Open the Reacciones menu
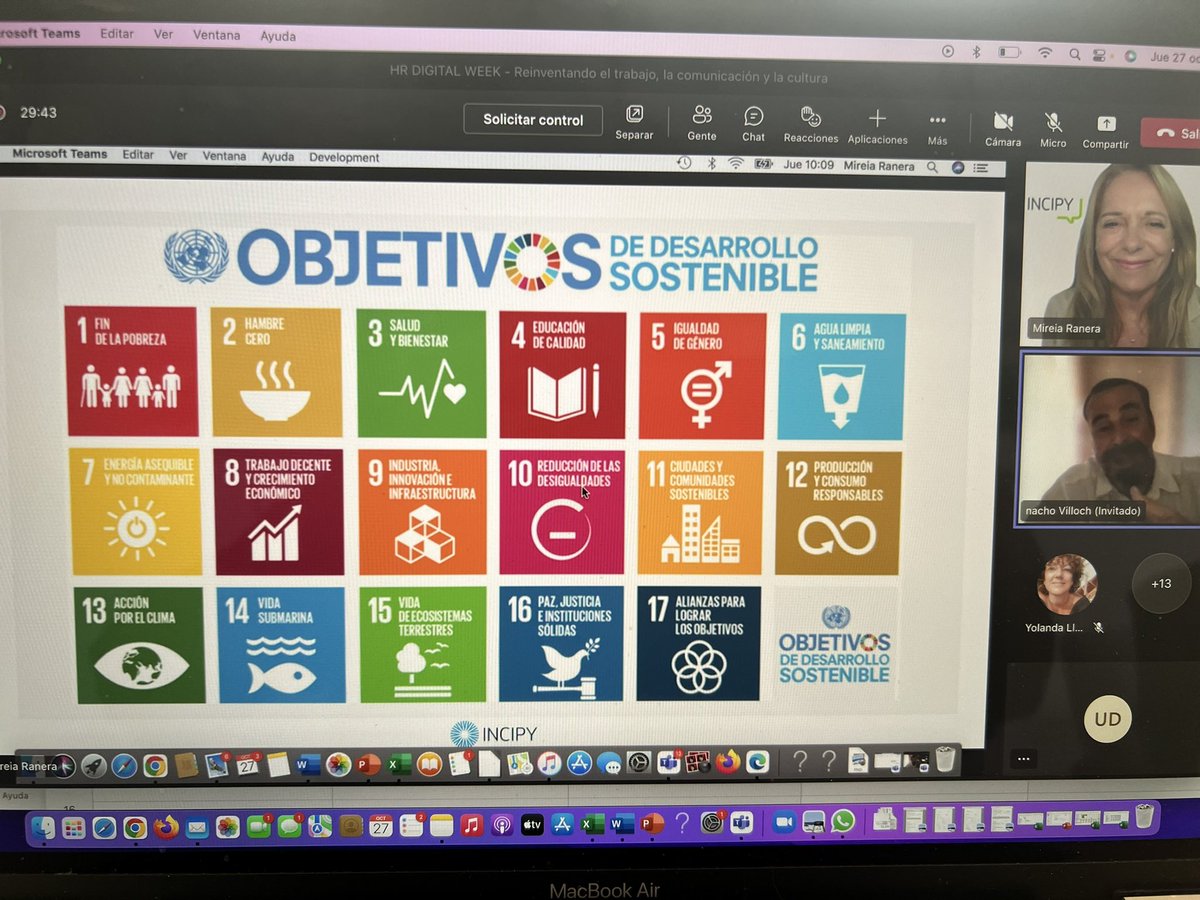 [x=810, y=123]
